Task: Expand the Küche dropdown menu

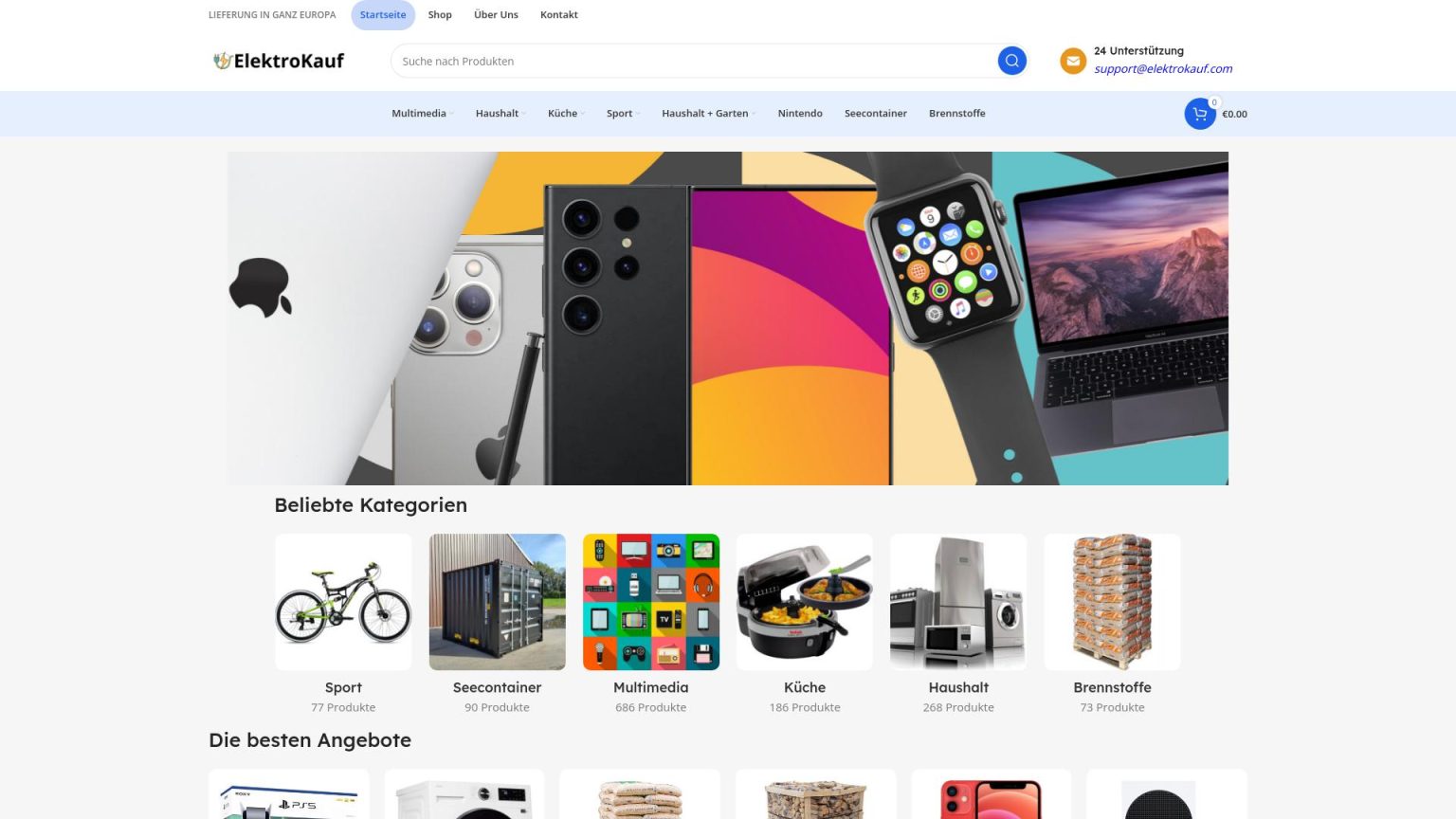Action: click(565, 114)
